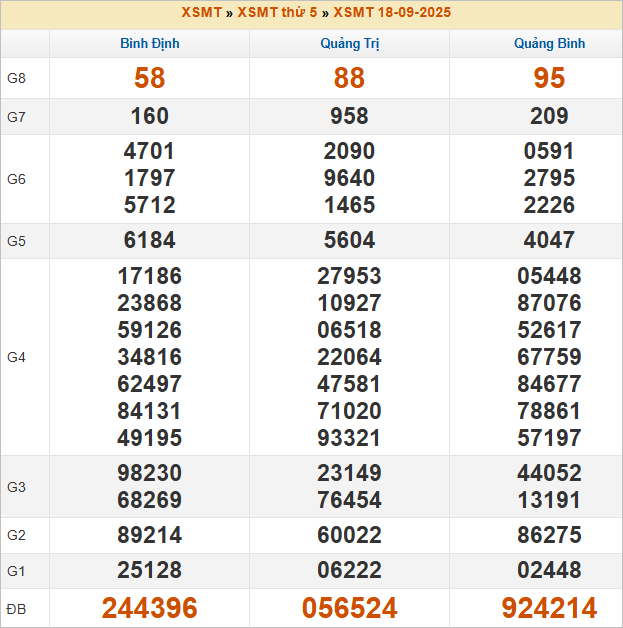Select Quảng Trị special prize 056524
The height and width of the screenshot is (628, 623).
pos(349,608)
